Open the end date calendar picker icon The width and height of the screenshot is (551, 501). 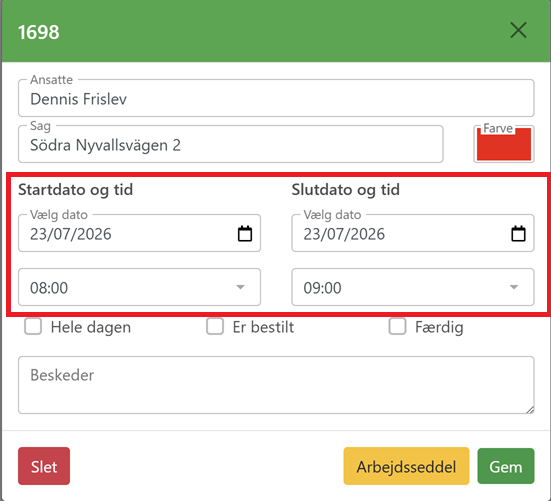click(518, 234)
